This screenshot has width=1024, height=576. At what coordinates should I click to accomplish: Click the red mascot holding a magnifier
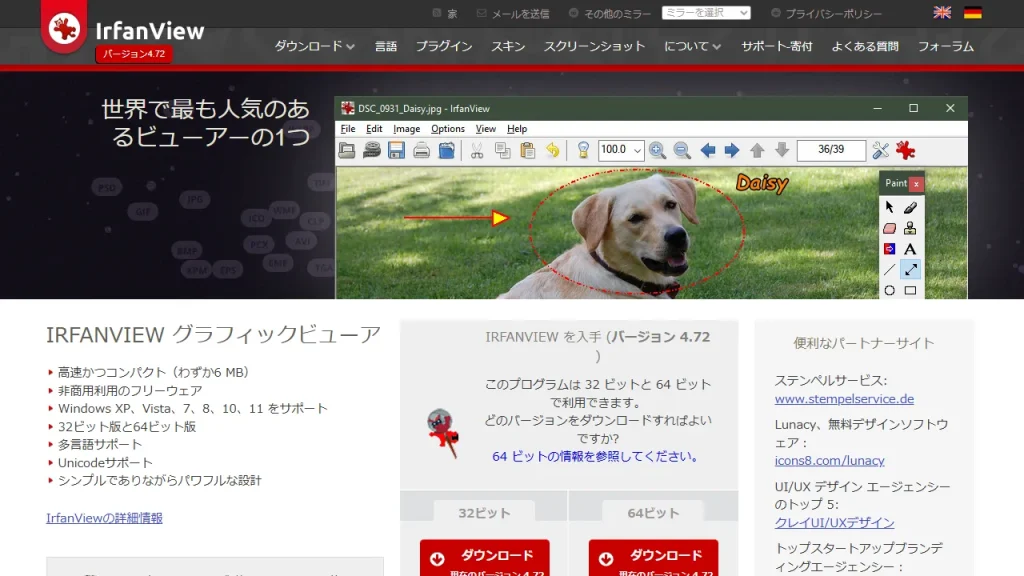coord(443,432)
